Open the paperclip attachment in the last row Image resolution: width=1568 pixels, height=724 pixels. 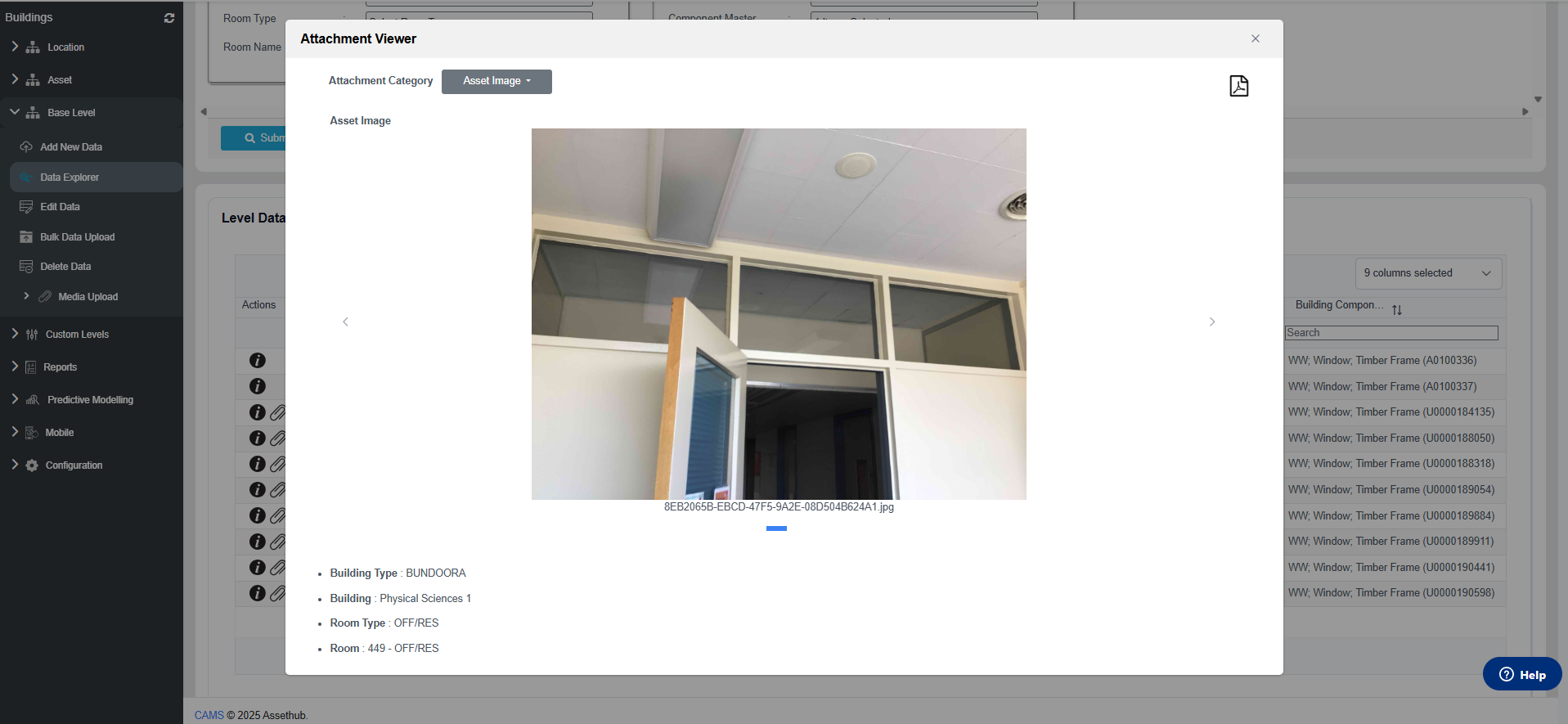pyautogui.click(x=278, y=593)
